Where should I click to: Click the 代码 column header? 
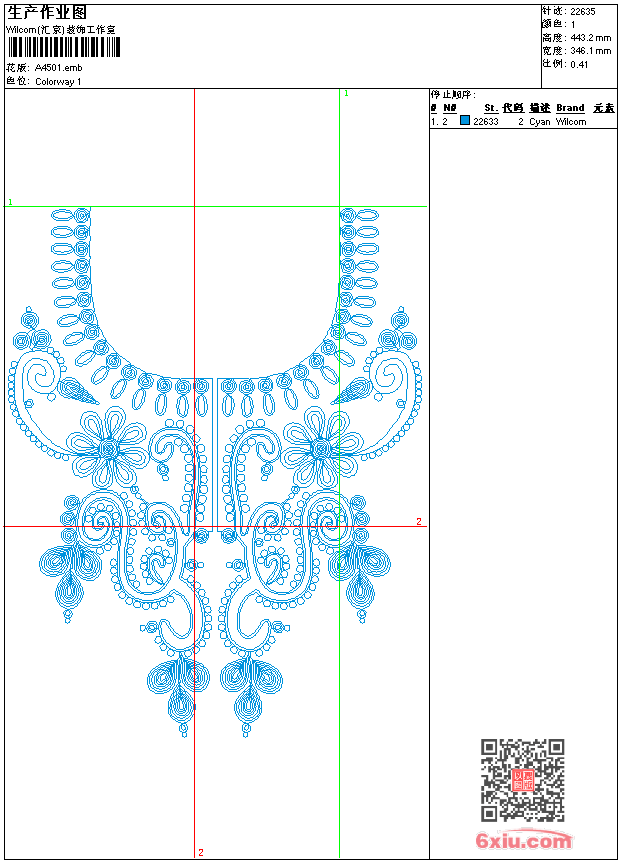pos(513,108)
